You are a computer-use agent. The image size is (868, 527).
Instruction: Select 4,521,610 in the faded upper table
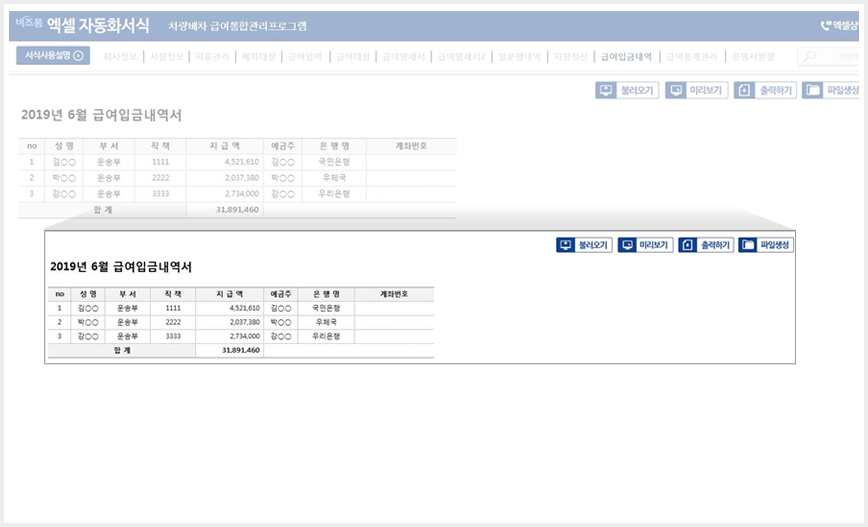click(x=225, y=162)
